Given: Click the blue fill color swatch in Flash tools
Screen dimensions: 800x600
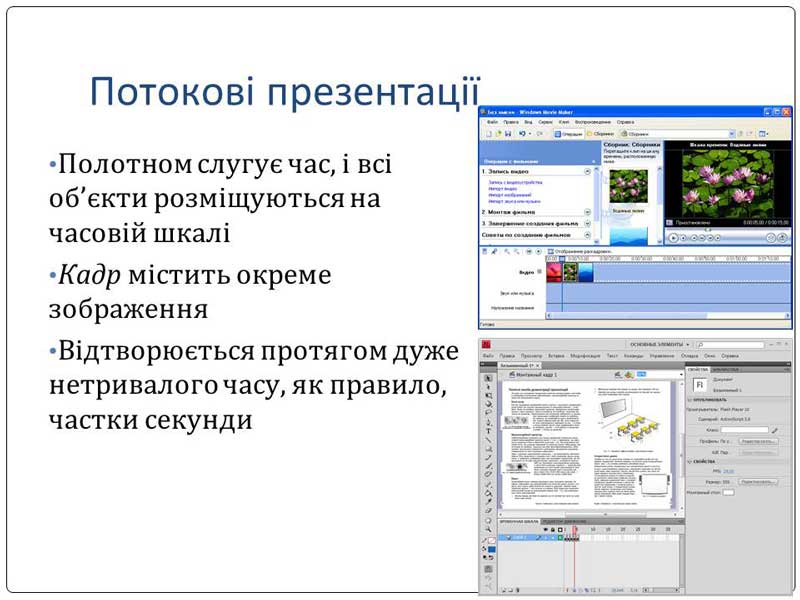Looking at the screenshot, I should 491,550.
